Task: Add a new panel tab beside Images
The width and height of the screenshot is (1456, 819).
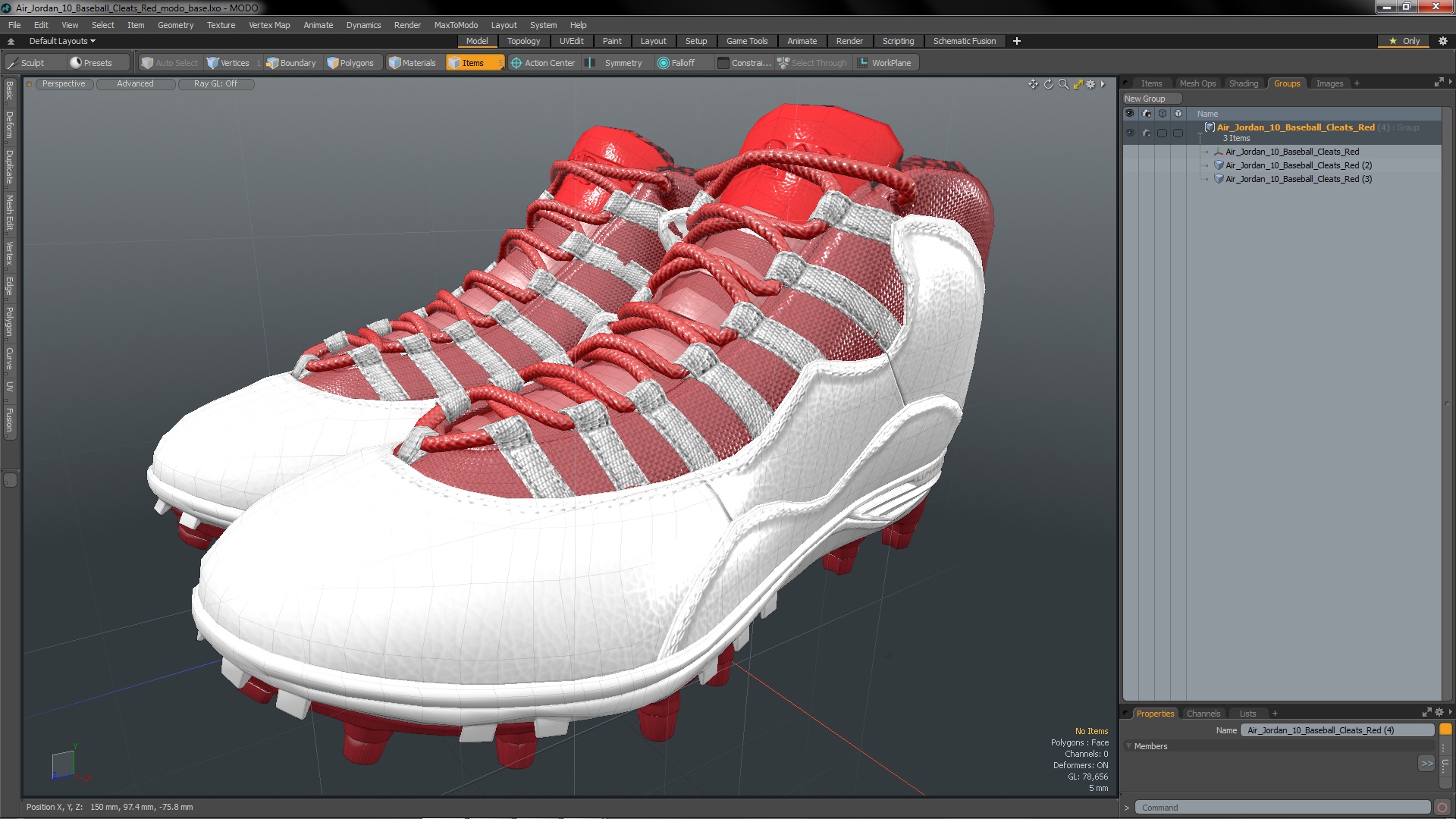Action: (x=1357, y=83)
